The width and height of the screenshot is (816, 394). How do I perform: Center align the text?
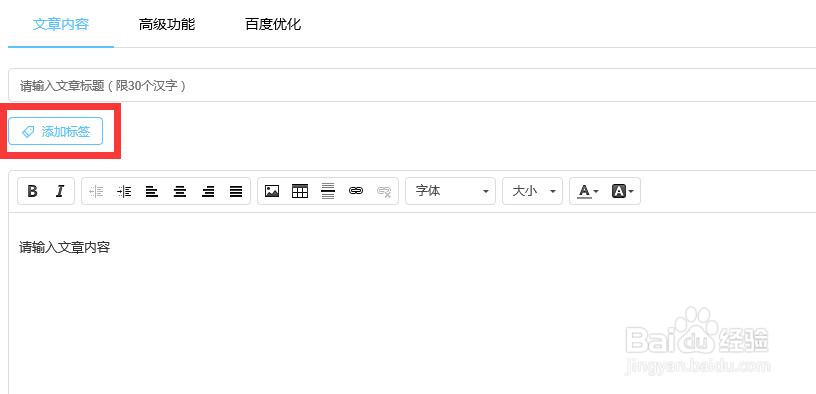[180, 192]
